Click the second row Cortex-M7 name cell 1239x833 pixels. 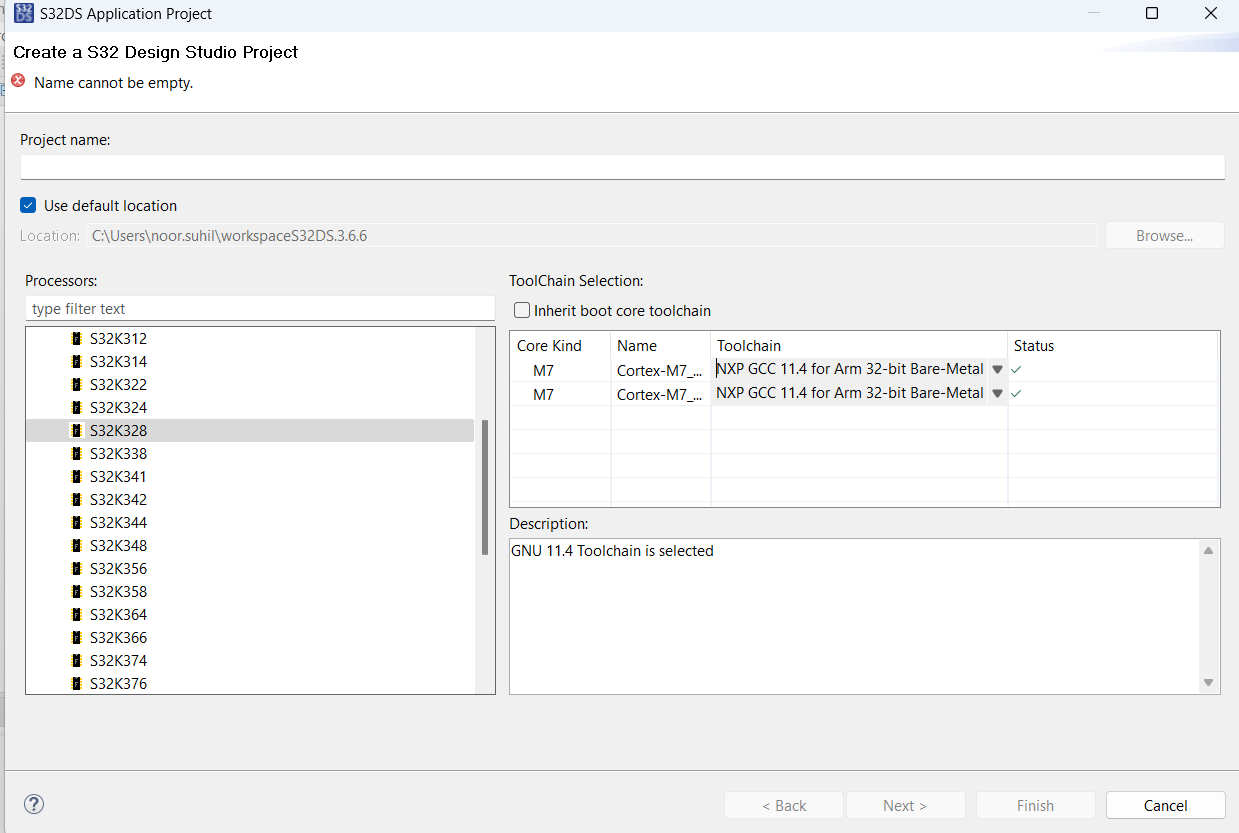pos(661,395)
